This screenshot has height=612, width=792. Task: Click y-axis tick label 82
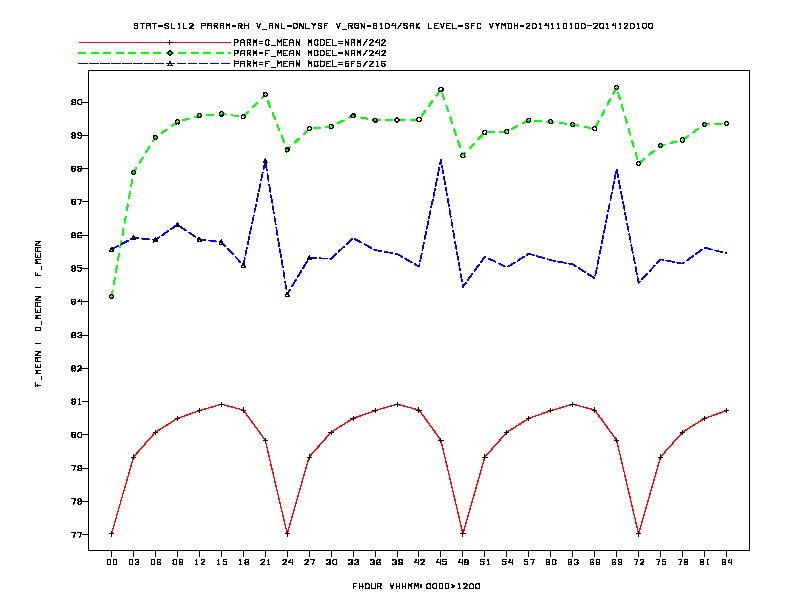[76, 369]
